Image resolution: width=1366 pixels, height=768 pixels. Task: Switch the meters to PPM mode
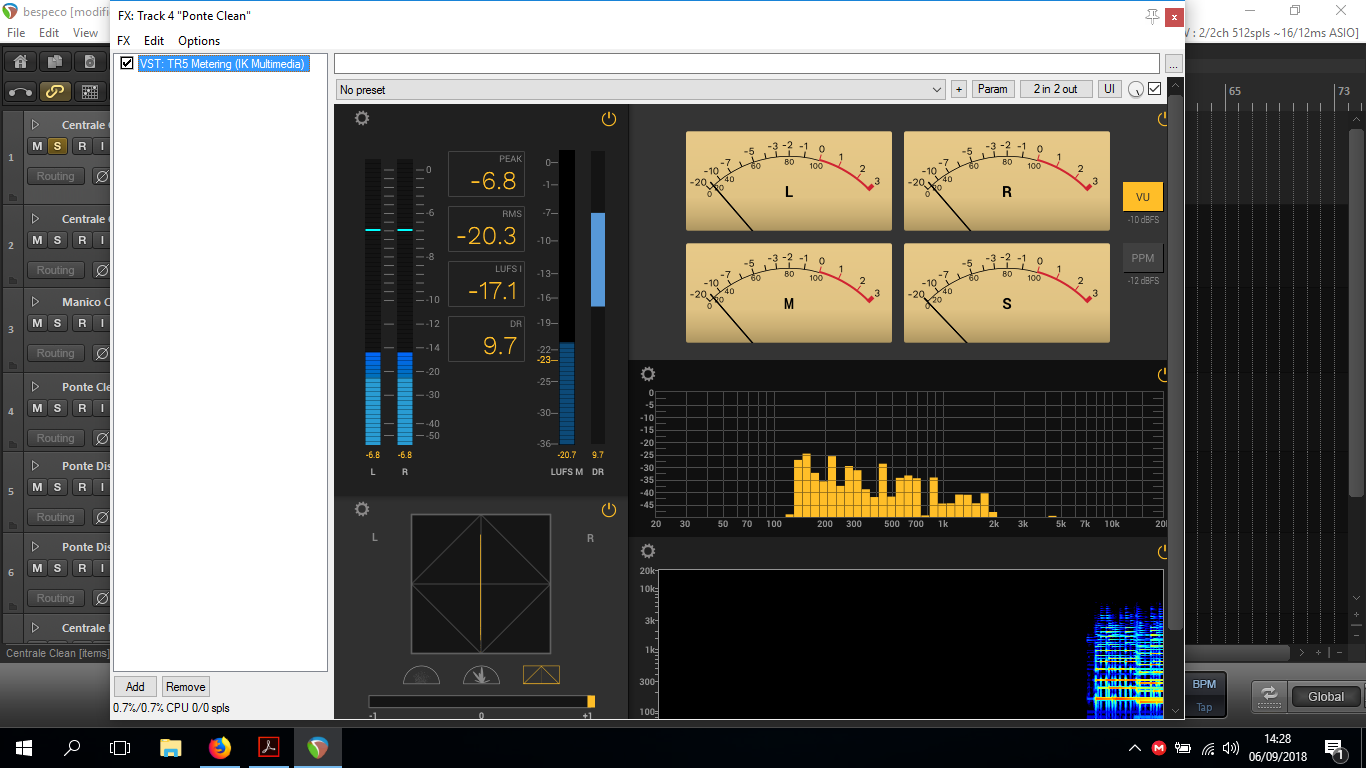(1142, 258)
